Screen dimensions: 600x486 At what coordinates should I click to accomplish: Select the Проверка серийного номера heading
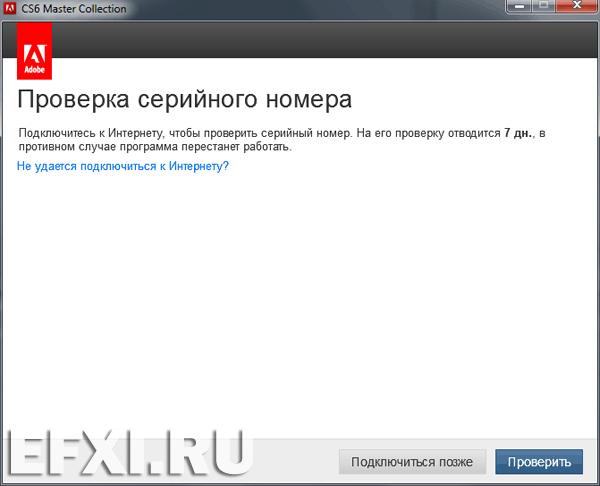tap(184, 99)
